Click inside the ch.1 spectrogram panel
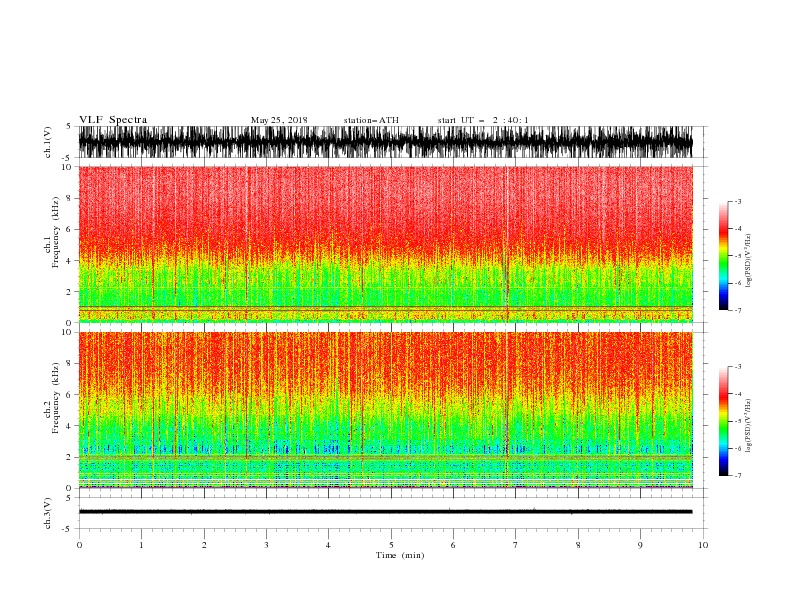Viewport: 792px width, 612px height. 385,244
